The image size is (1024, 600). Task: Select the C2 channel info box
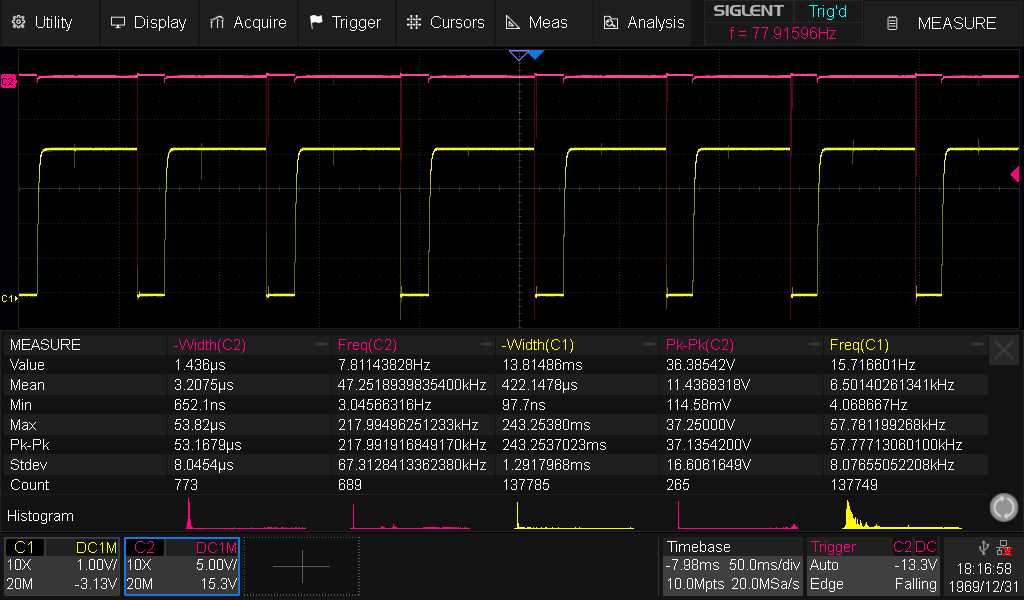pyautogui.click(x=181, y=566)
